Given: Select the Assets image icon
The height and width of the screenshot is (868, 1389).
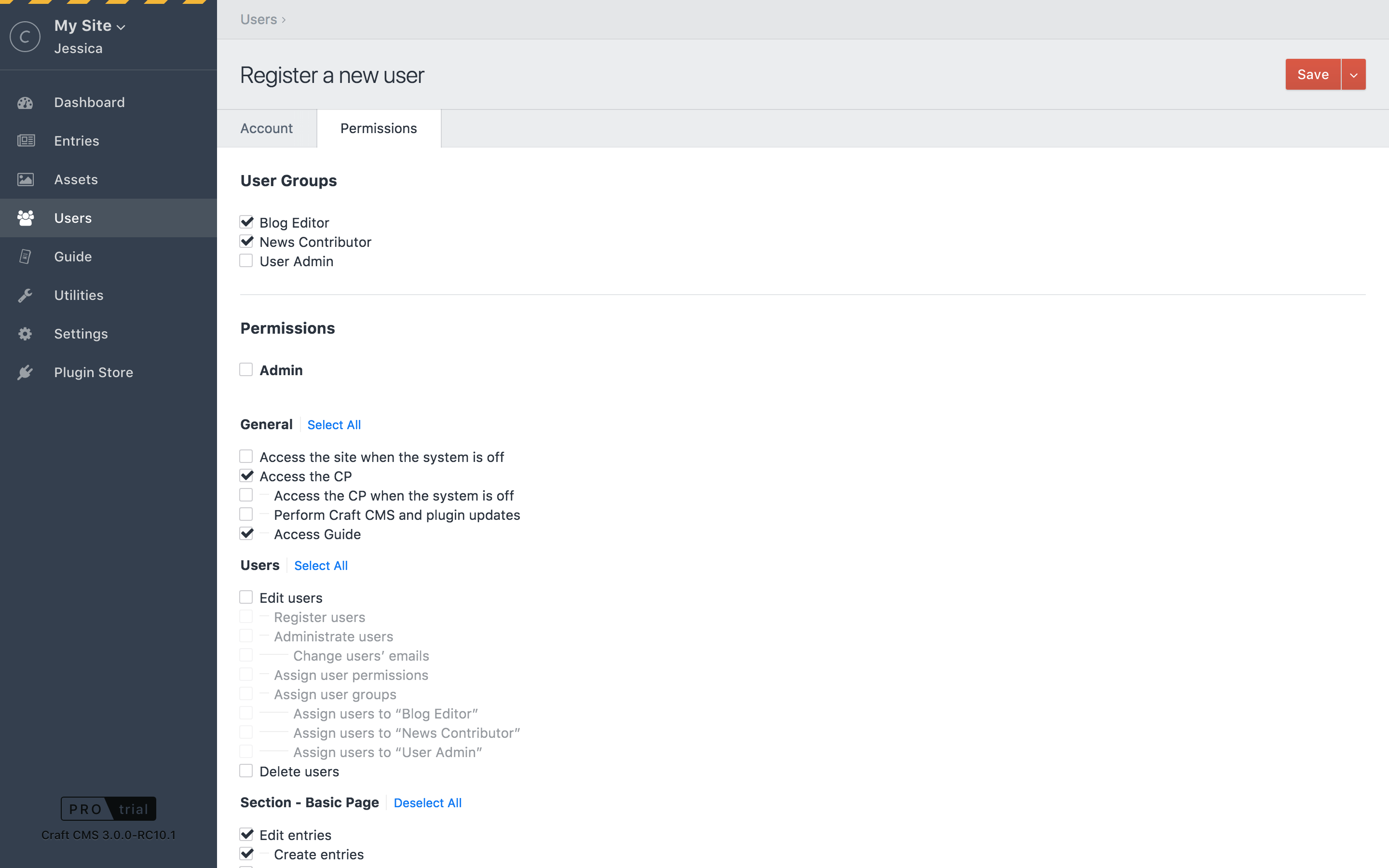Looking at the screenshot, I should [x=25, y=180].
